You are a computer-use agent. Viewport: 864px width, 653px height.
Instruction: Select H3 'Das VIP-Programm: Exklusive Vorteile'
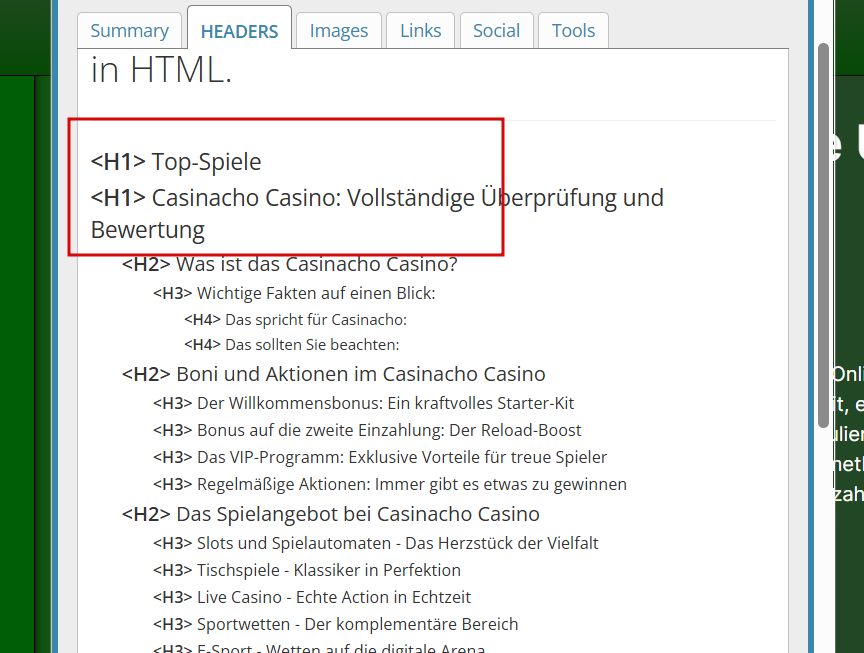pyautogui.click(x=380, y=457)
